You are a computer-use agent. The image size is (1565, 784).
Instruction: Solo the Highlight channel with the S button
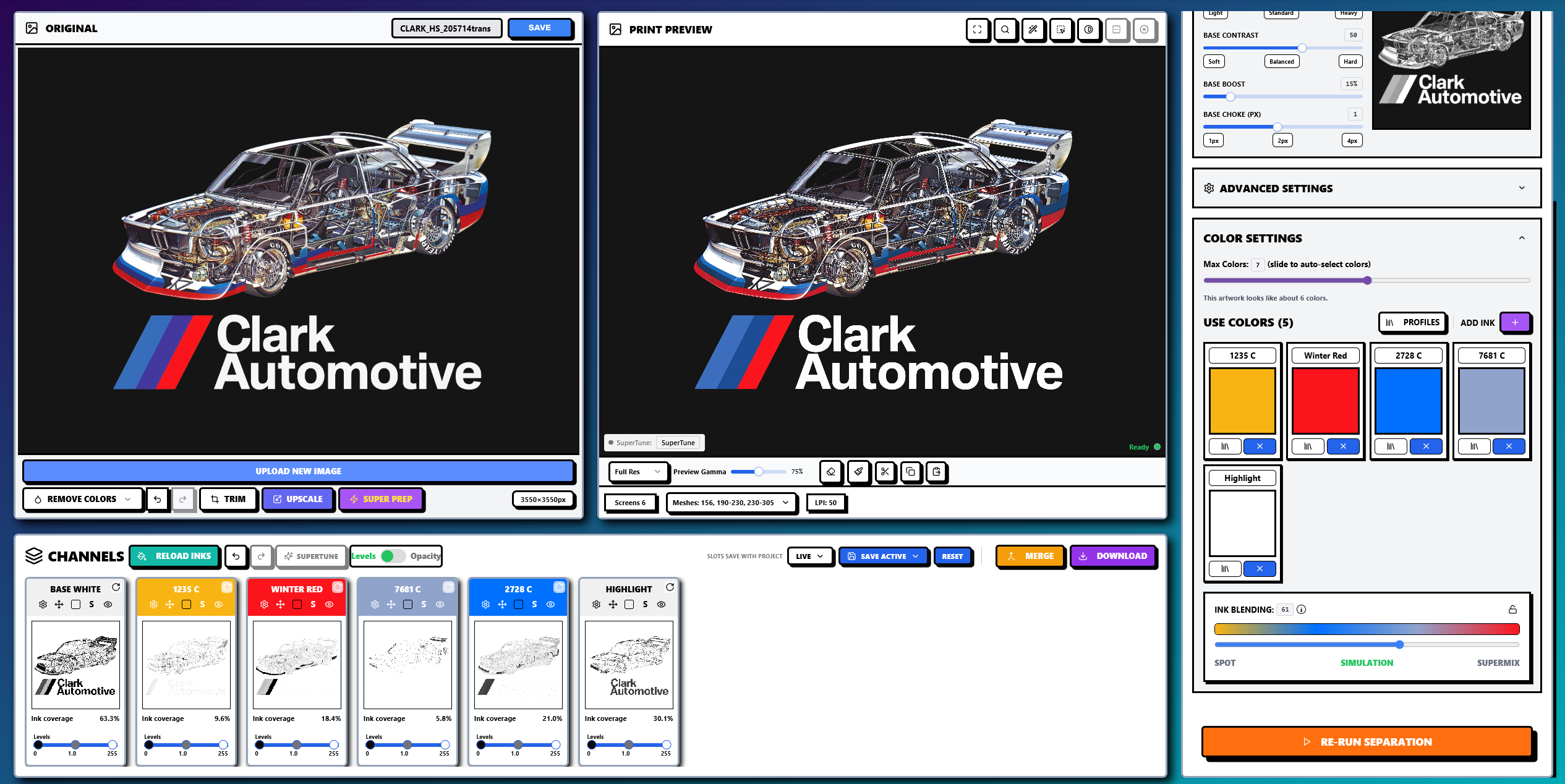(645, 604)
